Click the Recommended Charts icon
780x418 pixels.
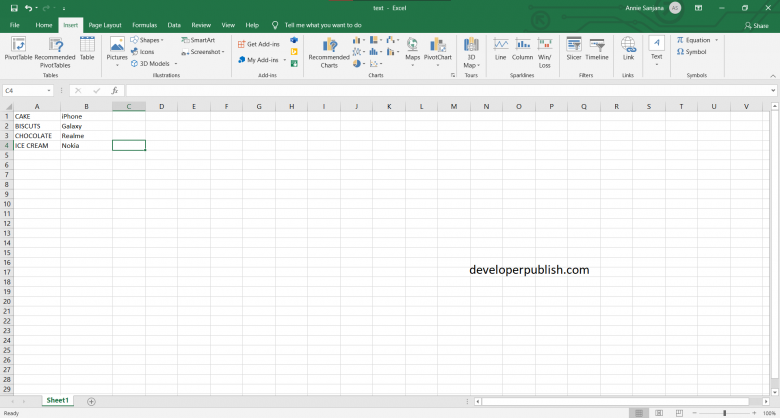[328, 50]
